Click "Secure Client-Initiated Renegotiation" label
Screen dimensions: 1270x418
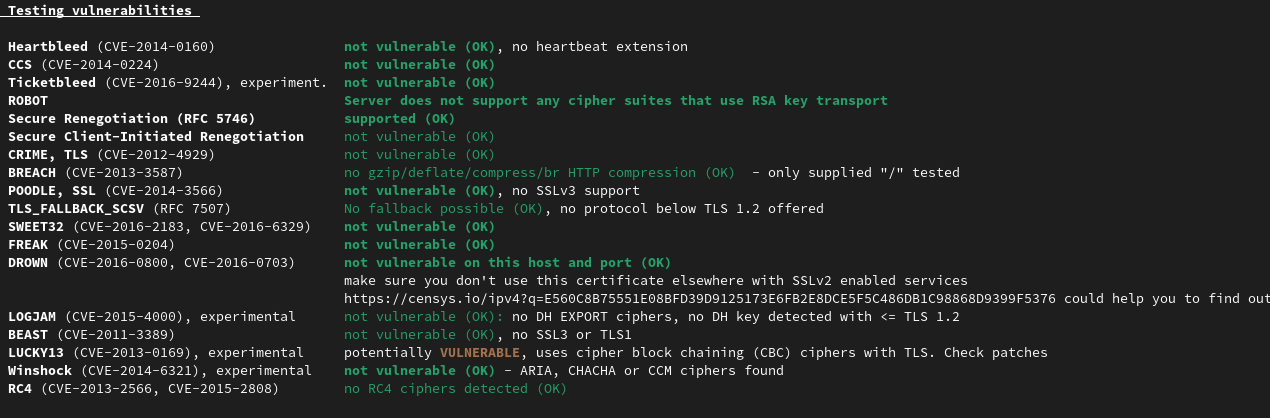point(155,137)
